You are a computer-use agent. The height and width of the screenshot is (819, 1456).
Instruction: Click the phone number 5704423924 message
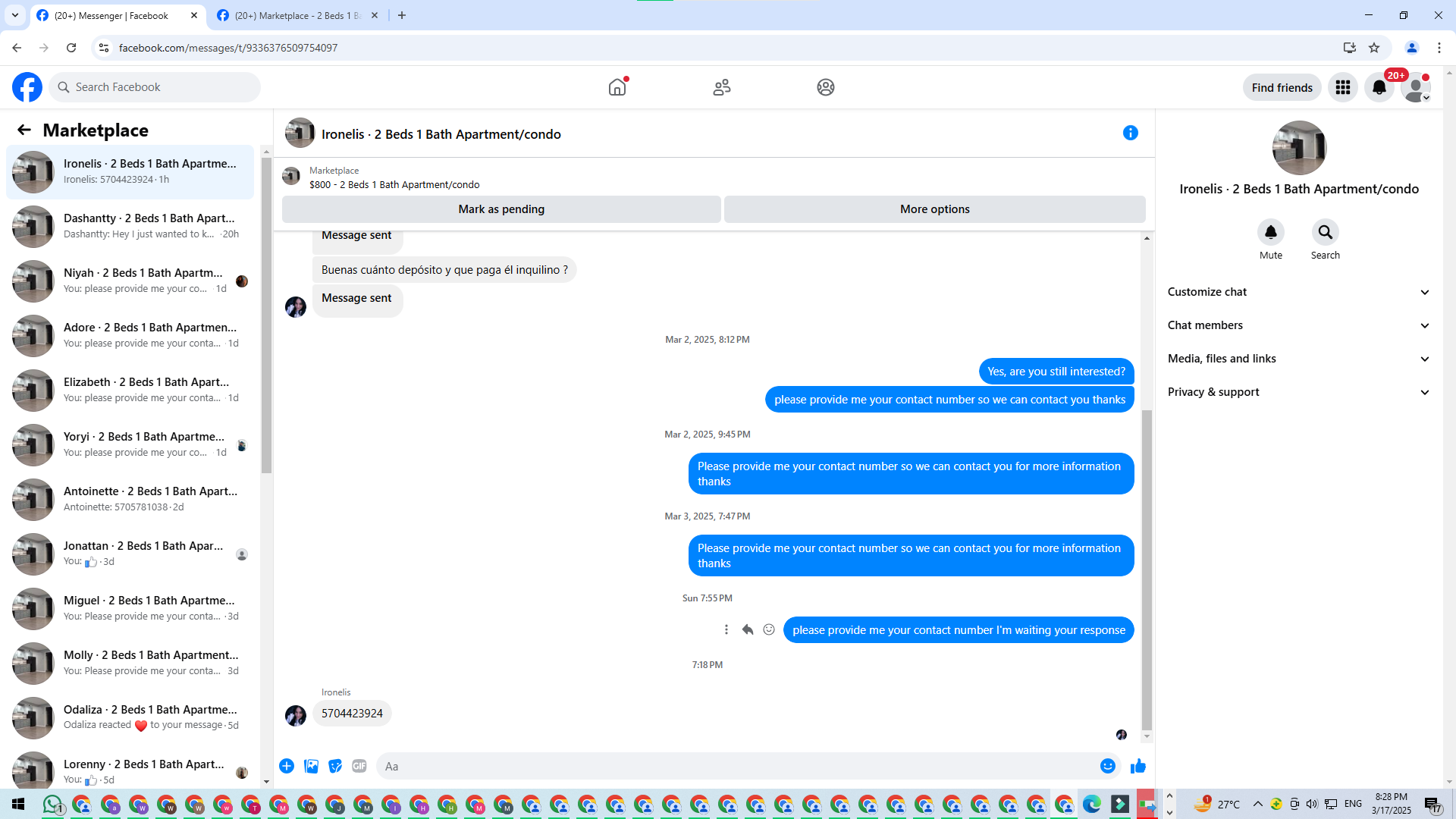352,714
